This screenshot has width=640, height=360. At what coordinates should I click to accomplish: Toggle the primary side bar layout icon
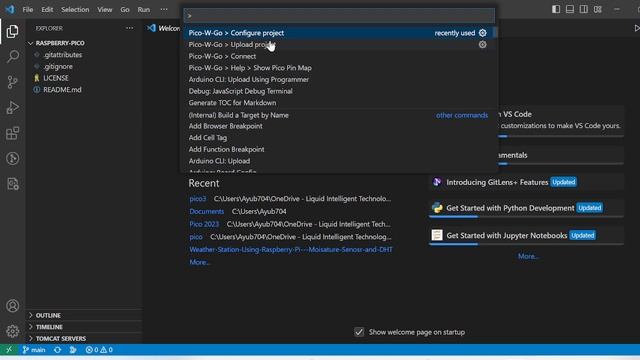[x=556, y=9]
